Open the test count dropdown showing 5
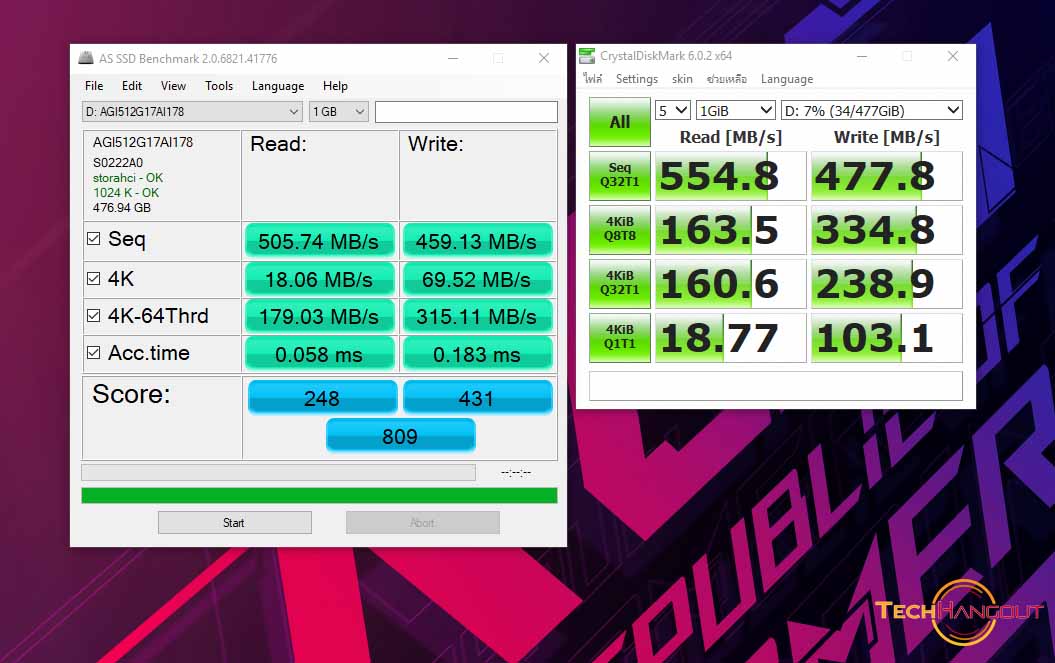 [x=672, y=110]
